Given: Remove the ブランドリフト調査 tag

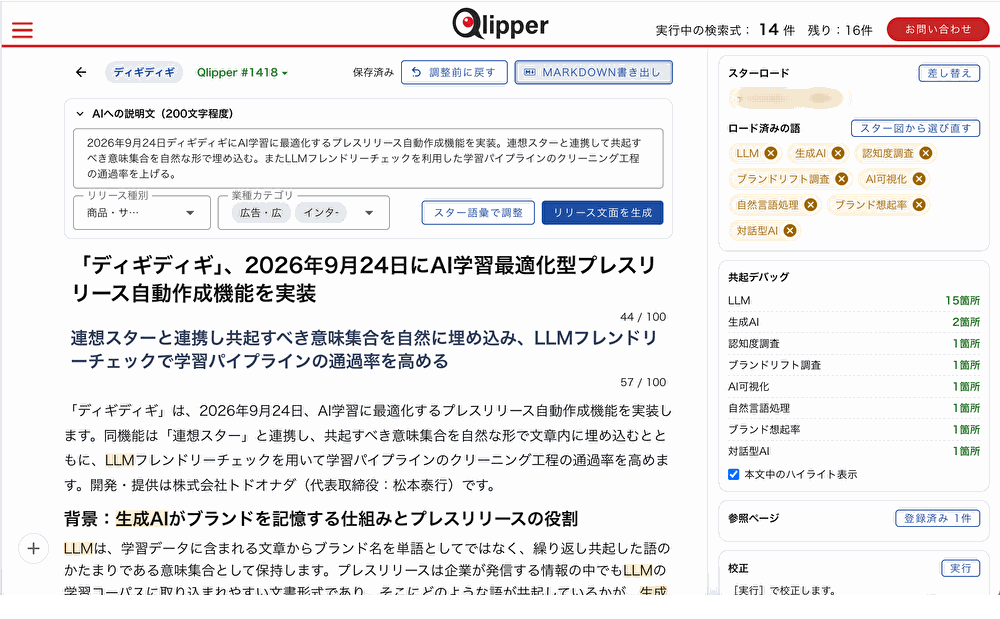Looking at the screenshot, I should 841,179.
